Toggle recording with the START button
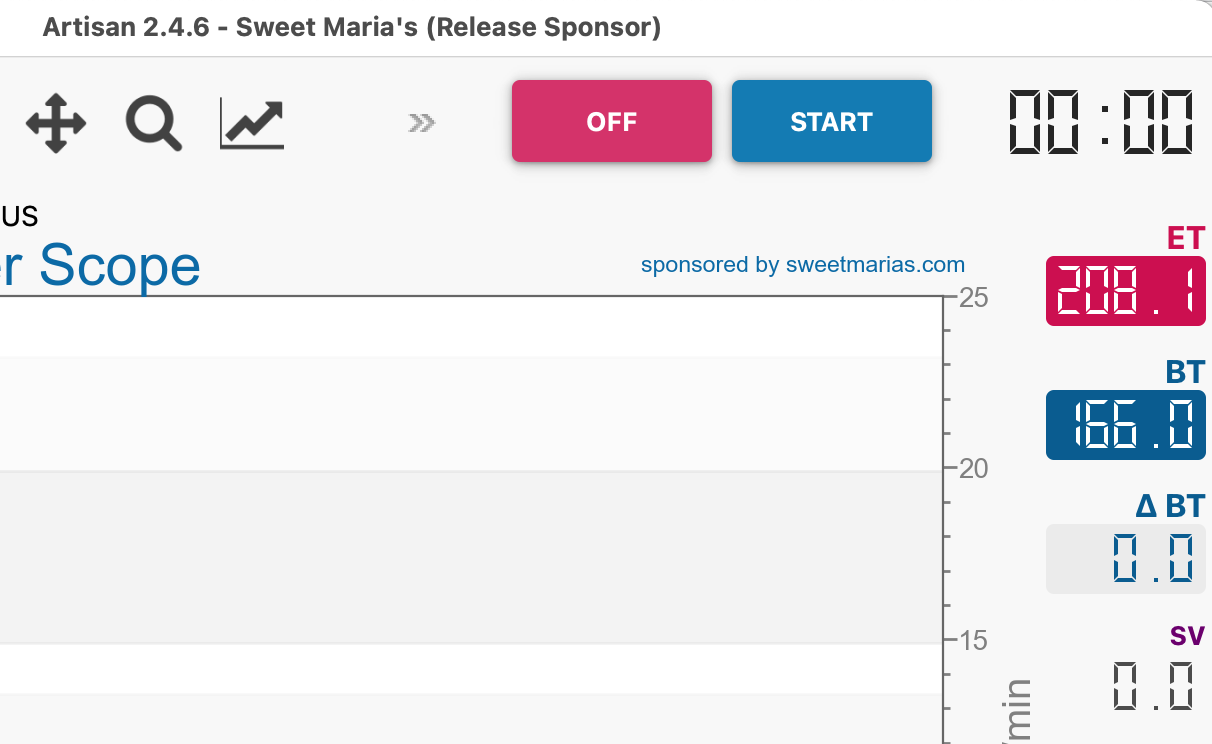This screenshot has height=744, width=1212. pos(831,121)
